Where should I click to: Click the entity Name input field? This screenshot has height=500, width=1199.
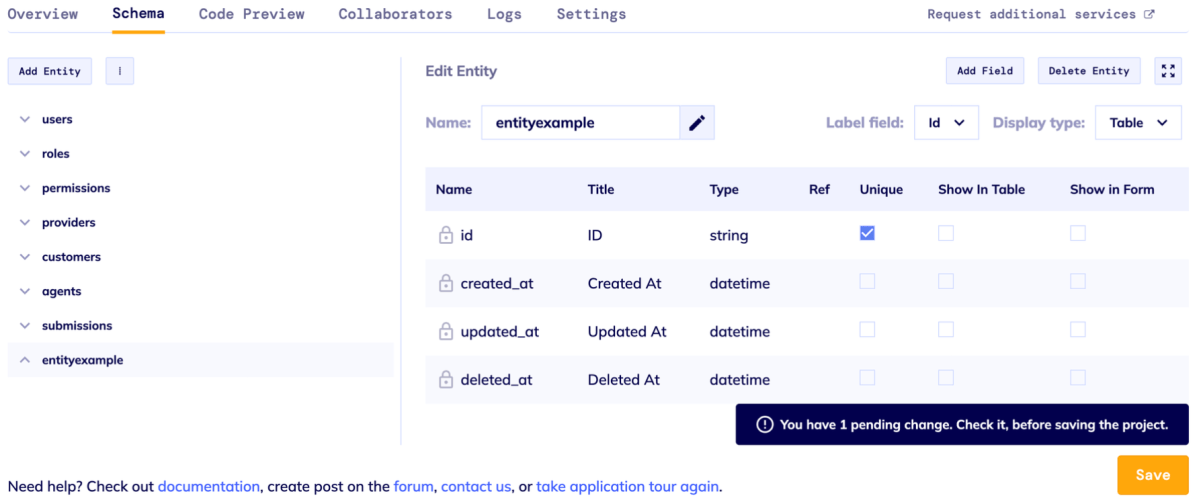pos(580,123)
